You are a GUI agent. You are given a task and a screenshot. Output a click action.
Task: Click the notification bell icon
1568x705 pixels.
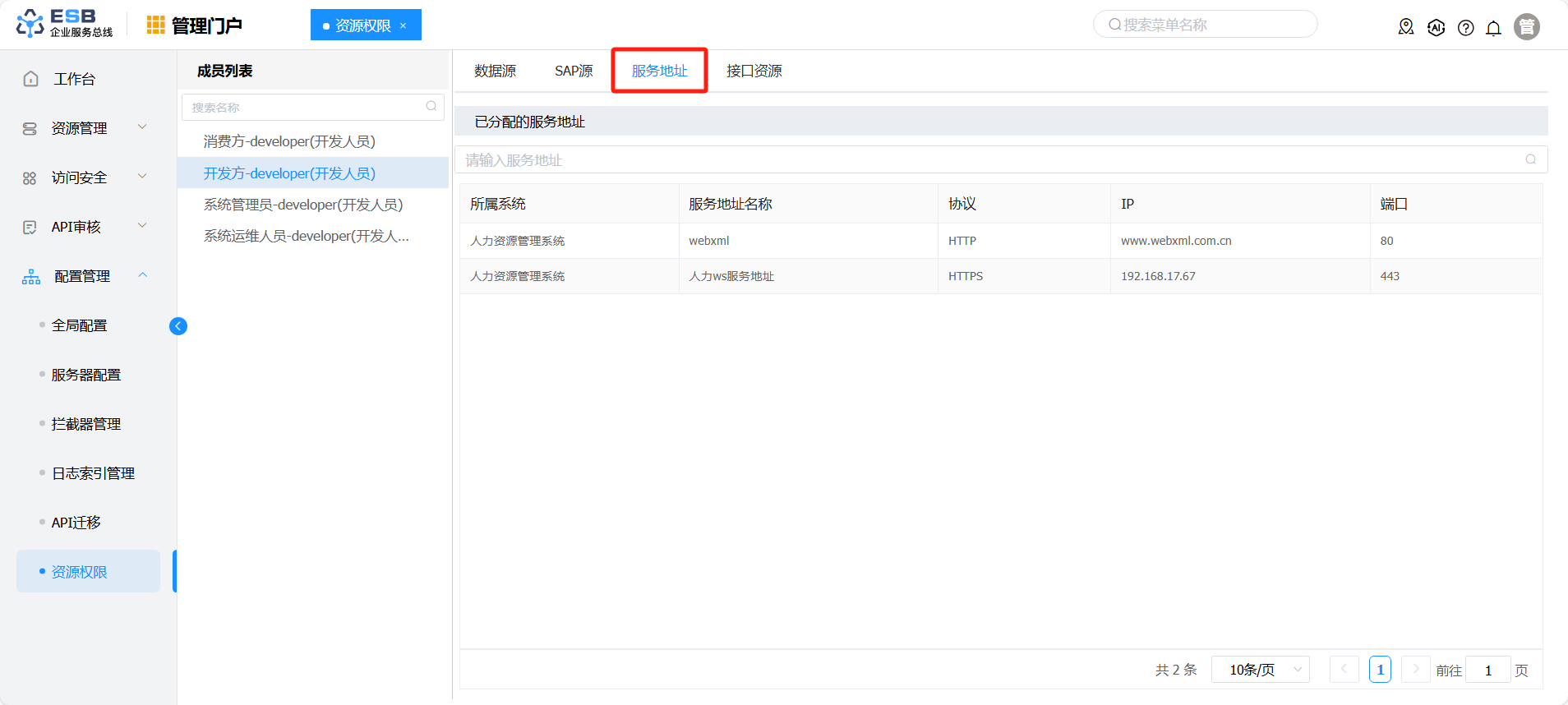1493,28
